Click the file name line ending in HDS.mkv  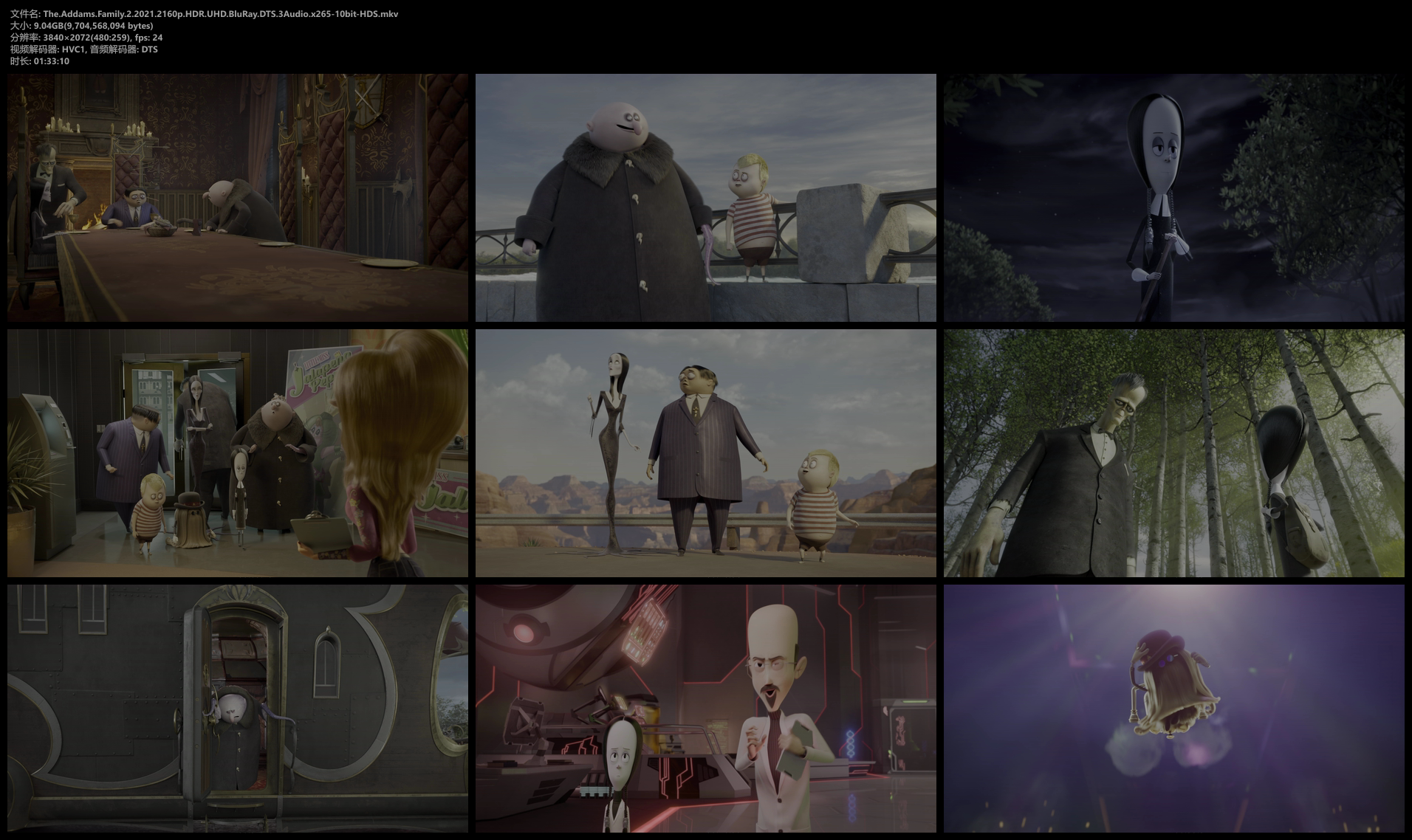pos(205,14)
